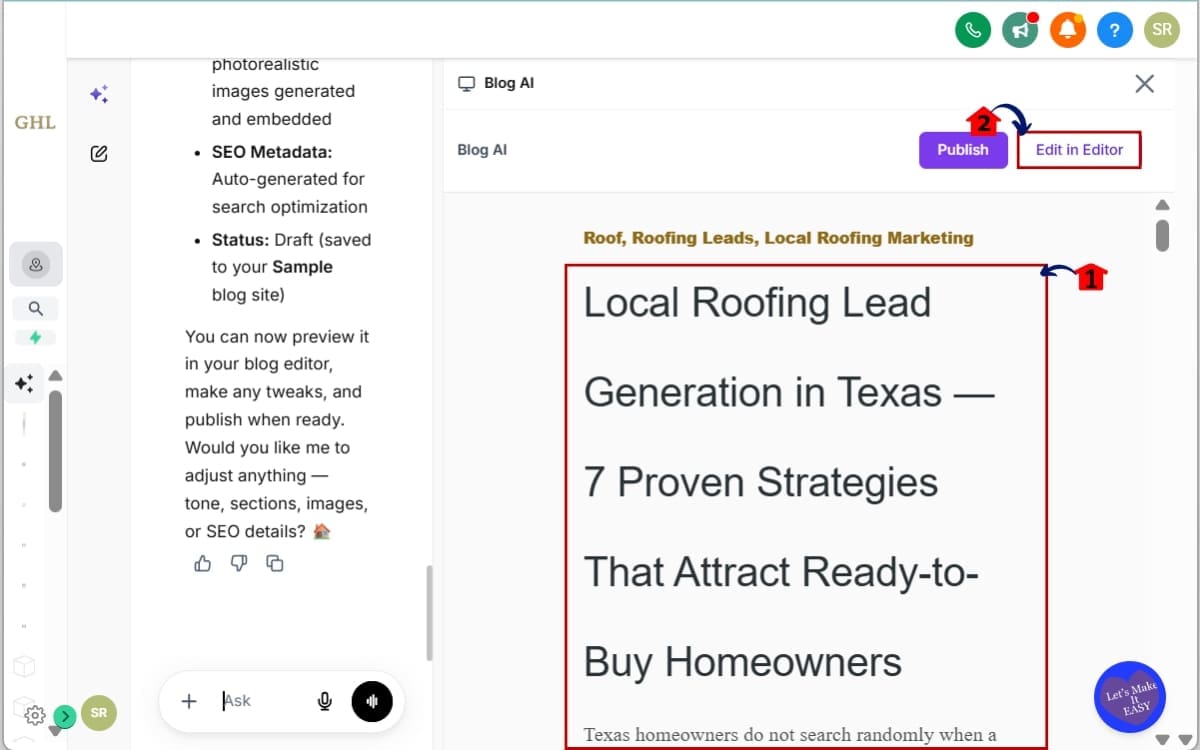Viewport: 1200px width, 750px height.
Task: Click the Blog AI monitor icon
Action: point(466,84)
